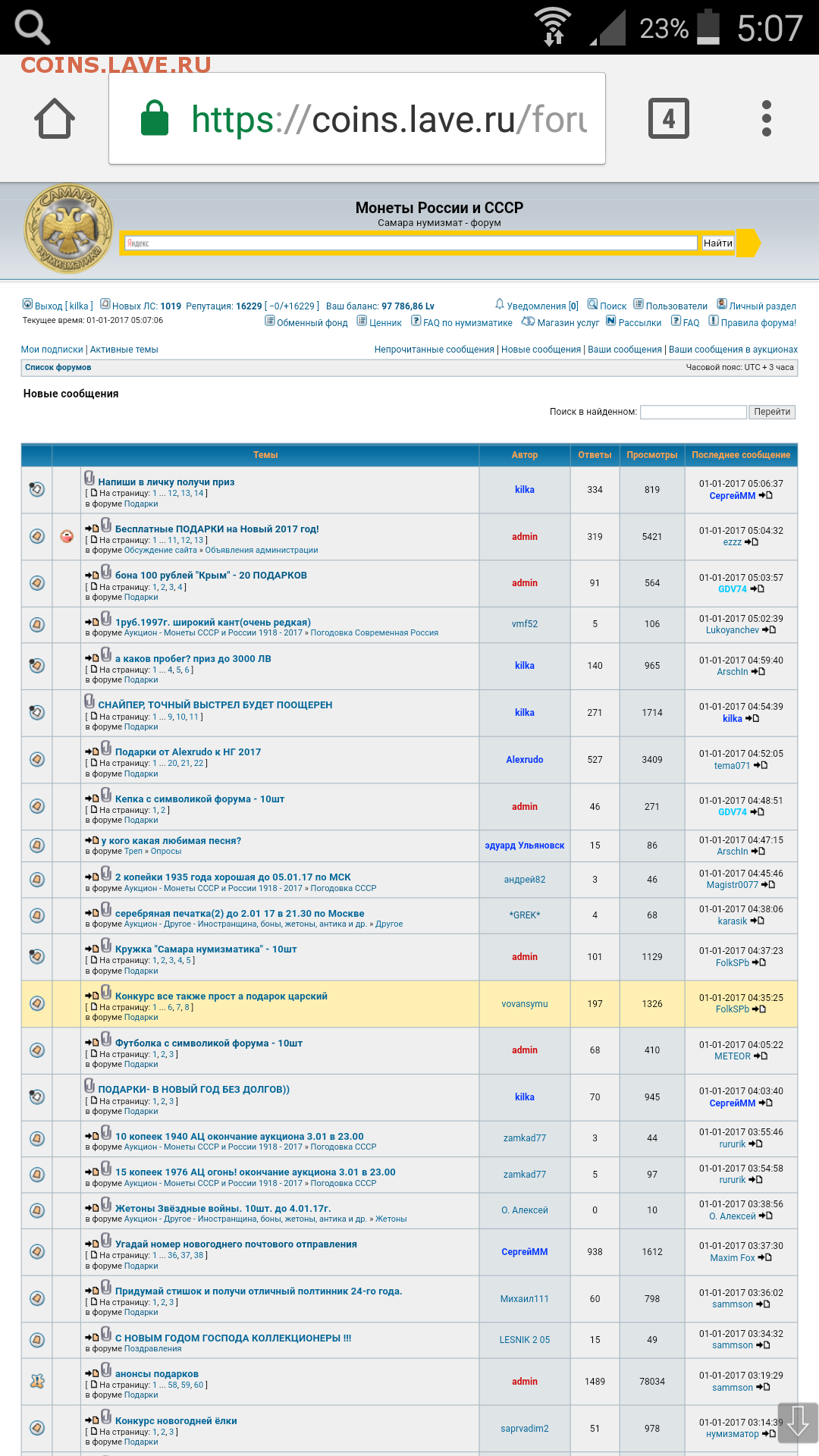Open the browser three-dot menu
This screenshot has height=1456, width=819.
[767, 118]
